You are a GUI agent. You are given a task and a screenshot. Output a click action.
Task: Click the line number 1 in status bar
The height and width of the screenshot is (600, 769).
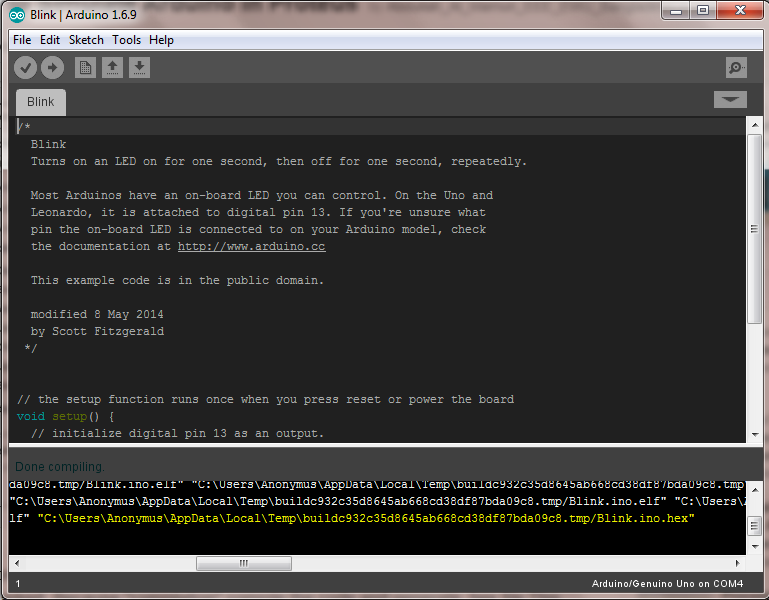[x=18, y=584]
